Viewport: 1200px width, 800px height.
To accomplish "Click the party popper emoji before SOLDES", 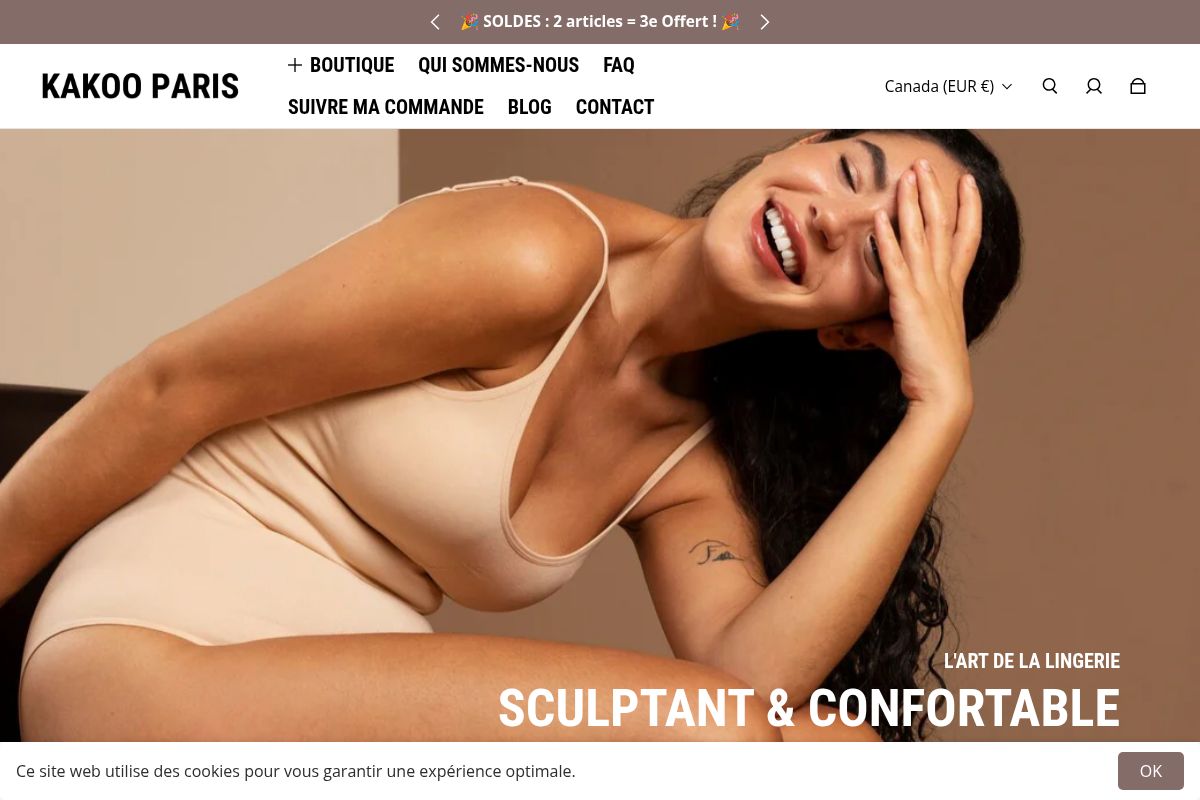I will 469,21.
